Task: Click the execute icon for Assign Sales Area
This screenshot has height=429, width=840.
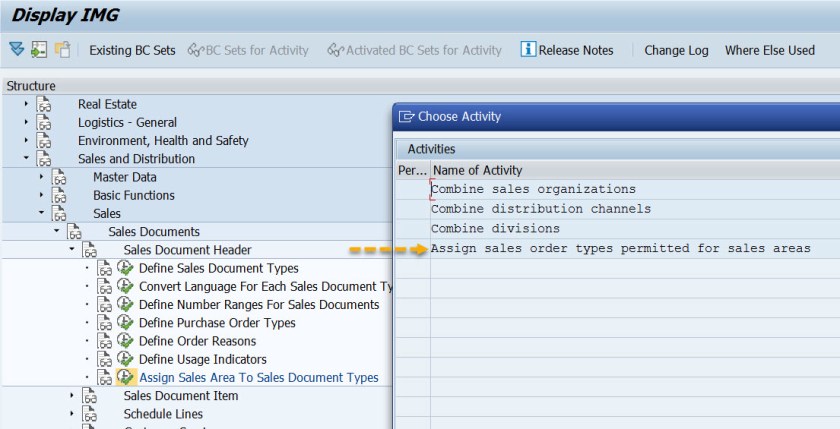Action: 125,378
